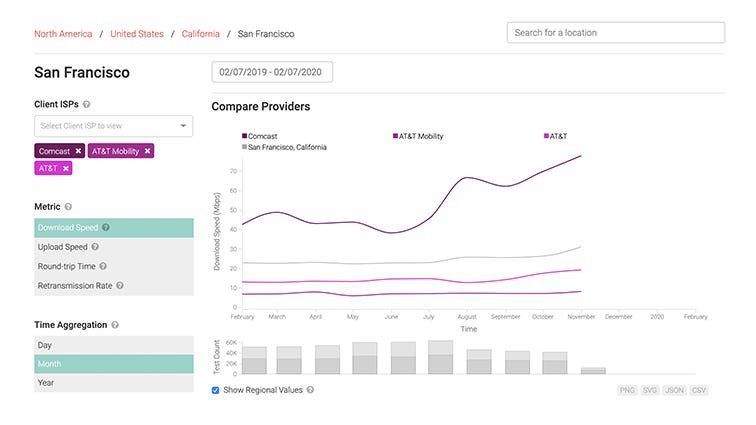Click the AT&T Mobility legend color swatch
Image resolution: width=756 pixels, height=425 pixels.
[x=395, y=136]
